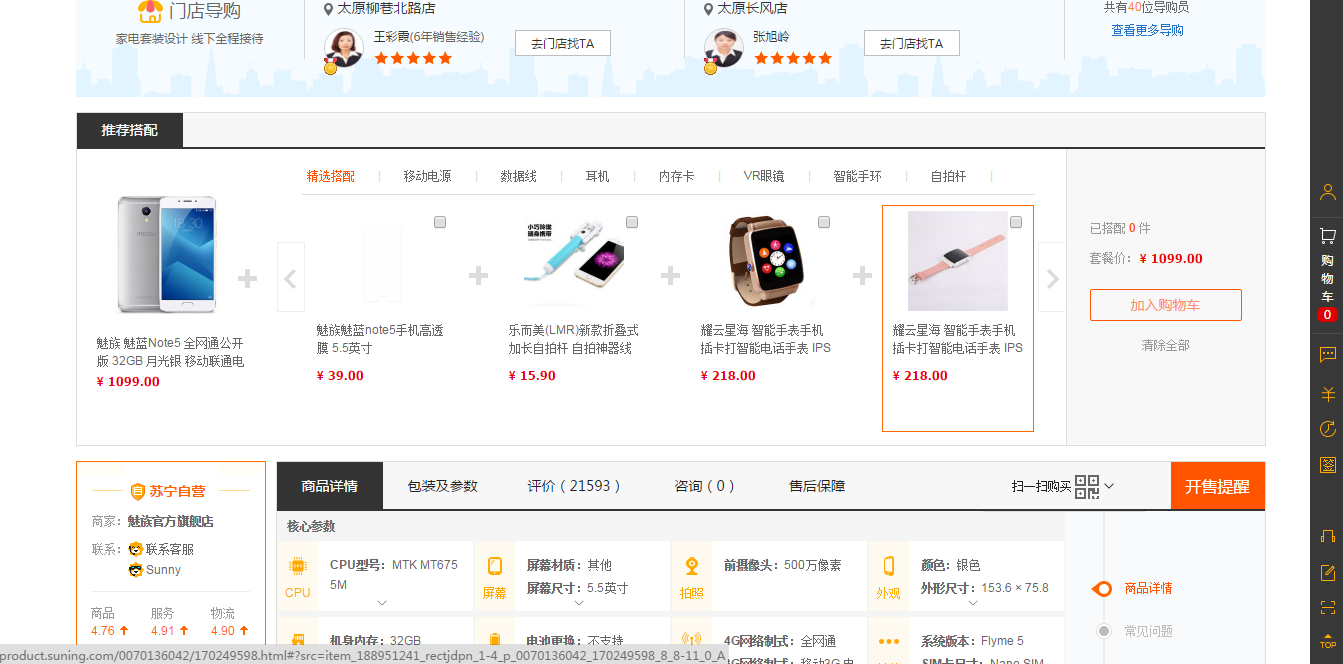Open the 售后保障 tab
Viewport: 1343px width, 664px height.
(x=817, y=486)
